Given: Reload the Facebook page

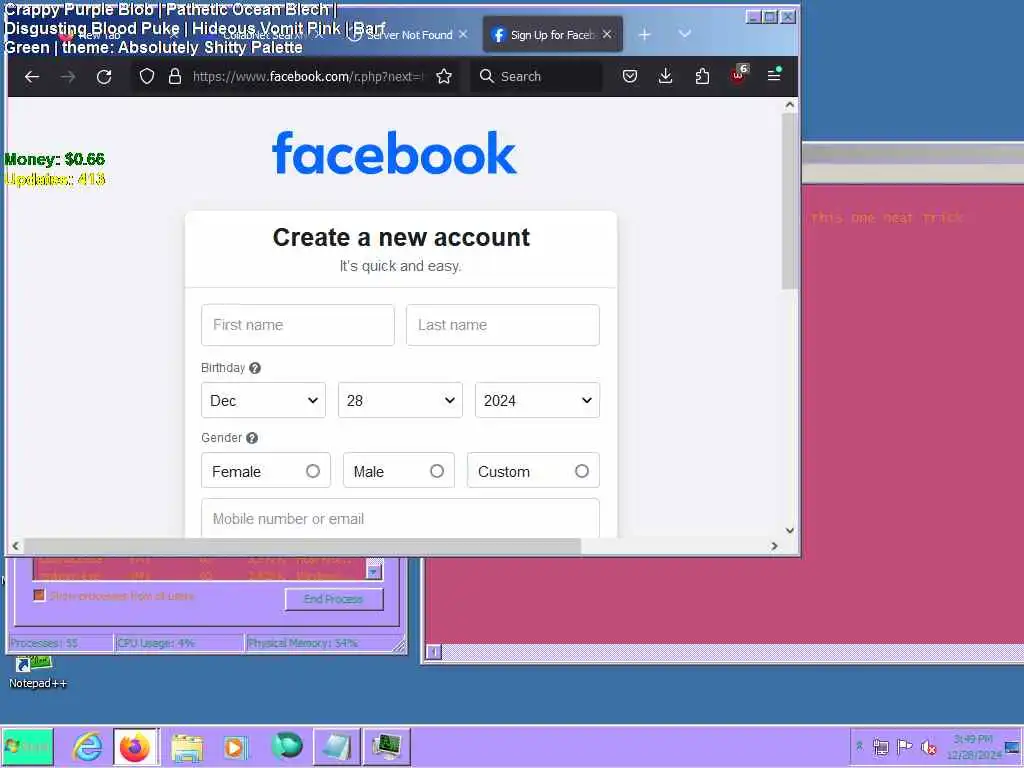Looking at the screenshot, I should point(104,76).
